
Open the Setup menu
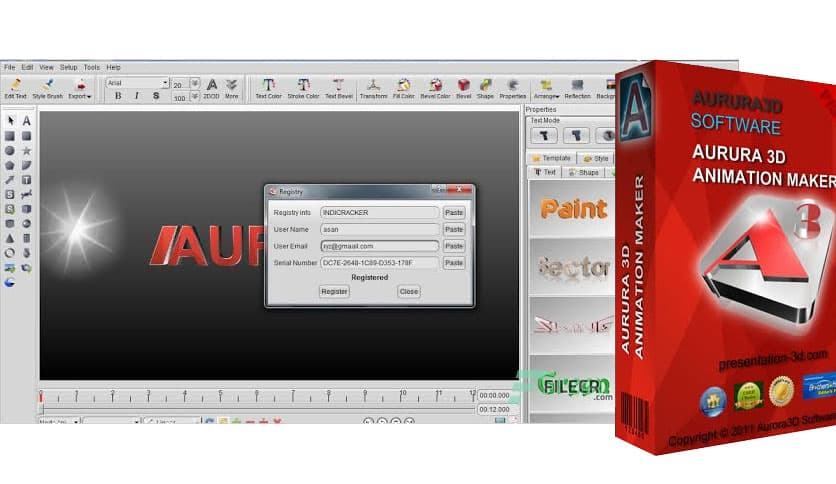click(68, 68)
